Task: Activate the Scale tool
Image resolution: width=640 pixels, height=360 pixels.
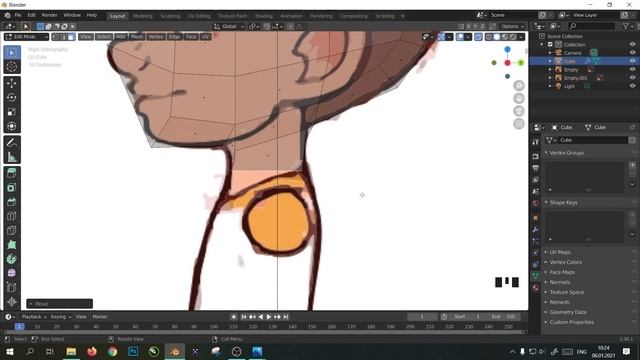Action: (12, 111)
